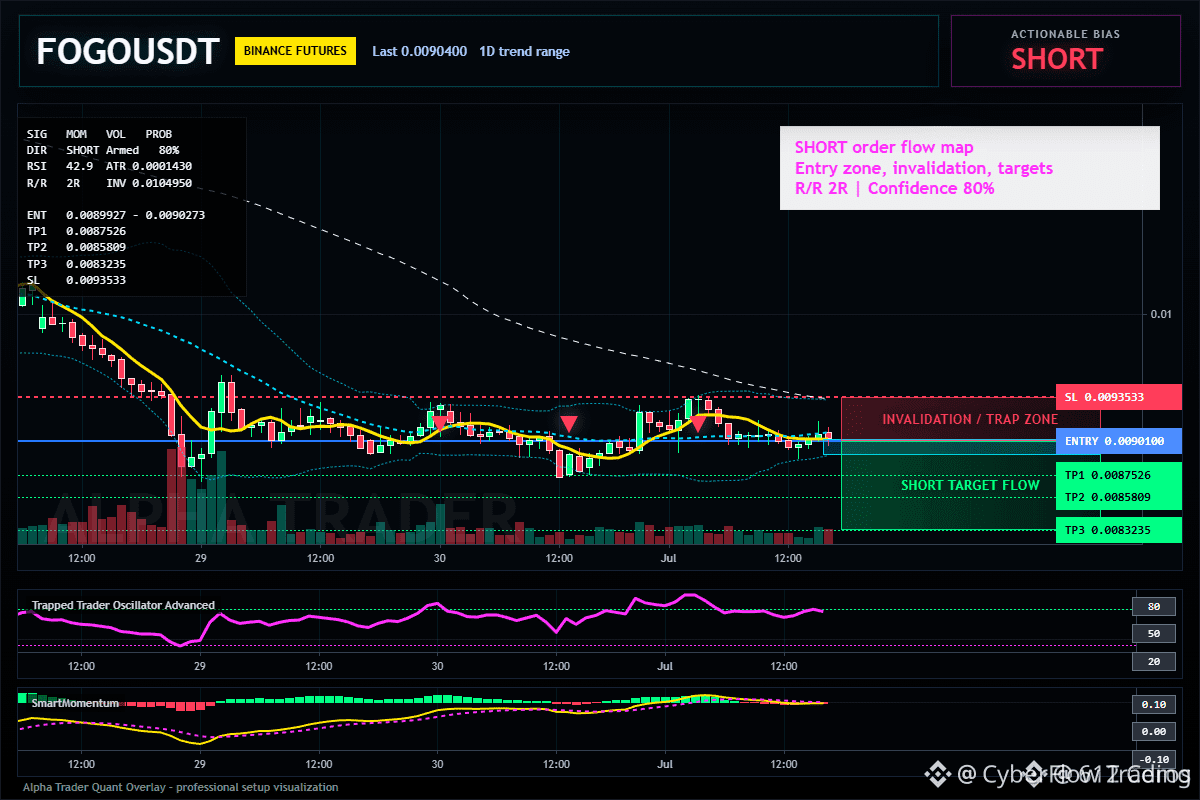Click the INVALIDATION / TRAP ZONE label

pos(970,419)
